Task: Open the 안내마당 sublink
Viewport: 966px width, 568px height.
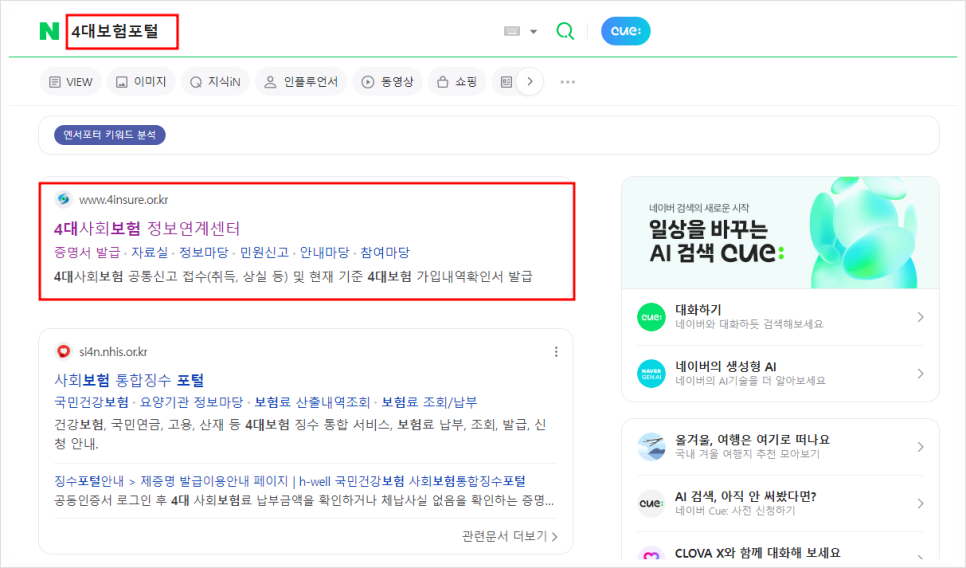Action: 324,253
